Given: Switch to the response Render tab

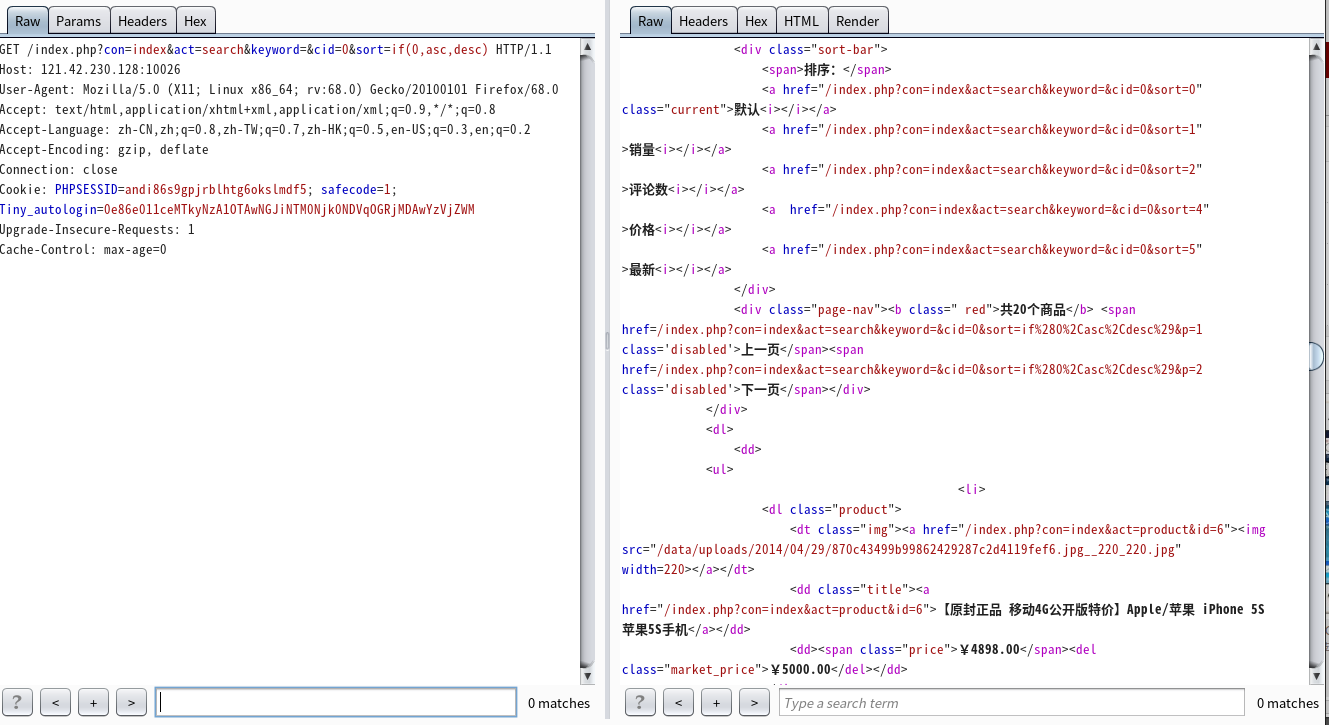Looking at the screenshot, I should [x=857, y=21].
